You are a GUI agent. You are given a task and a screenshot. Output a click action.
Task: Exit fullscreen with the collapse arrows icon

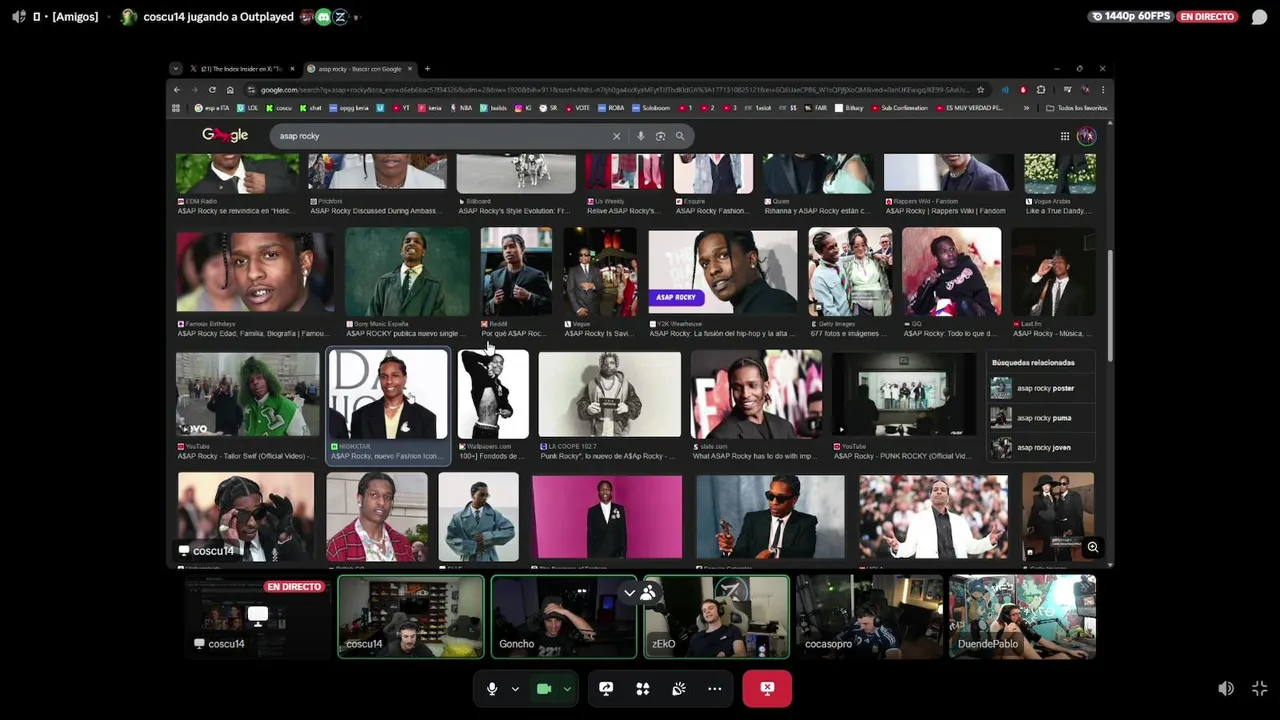click(1260, 688)
